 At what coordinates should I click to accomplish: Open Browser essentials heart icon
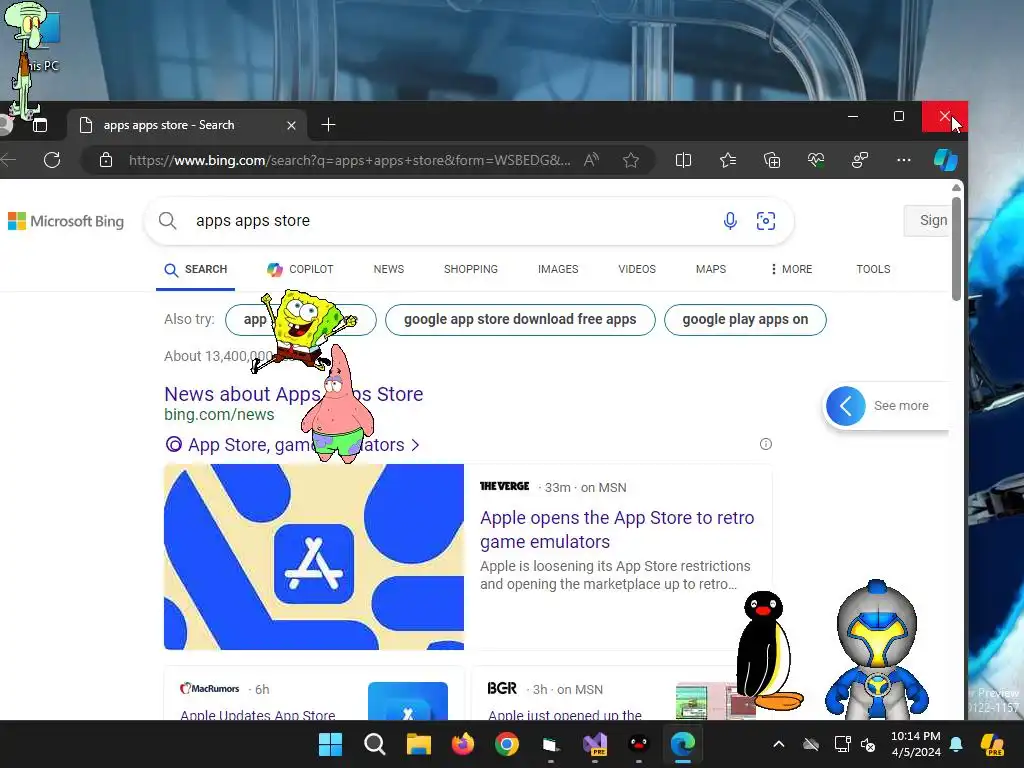[x=816, y=160]
